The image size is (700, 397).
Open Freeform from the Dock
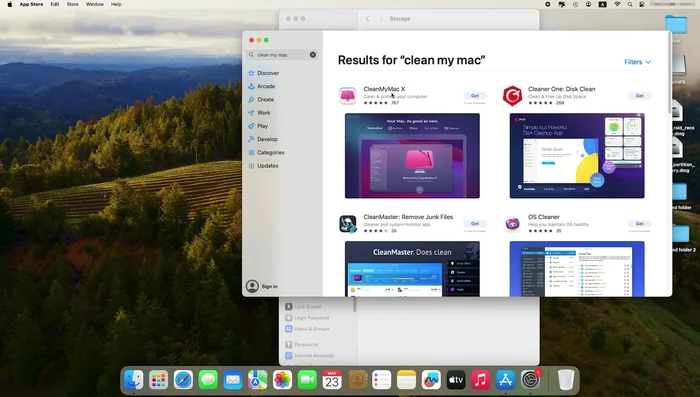431,380
